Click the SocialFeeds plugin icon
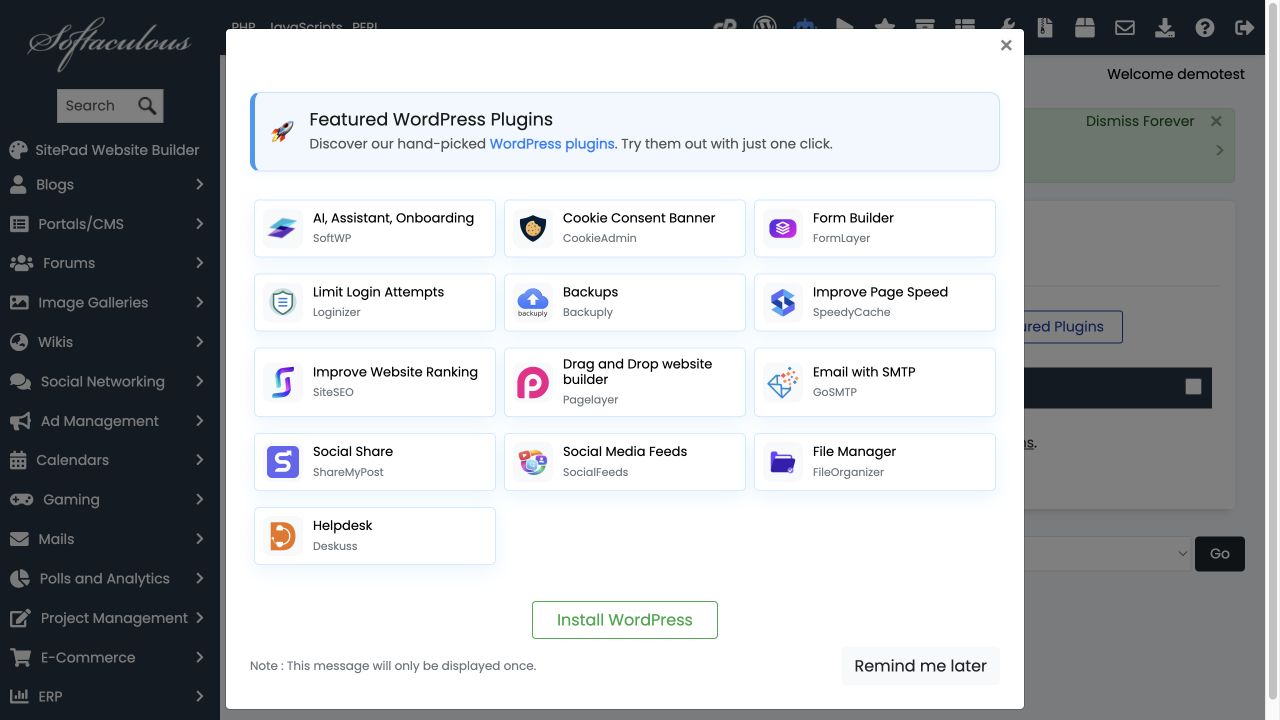The image size is (1280, 720). coord(533,462)
